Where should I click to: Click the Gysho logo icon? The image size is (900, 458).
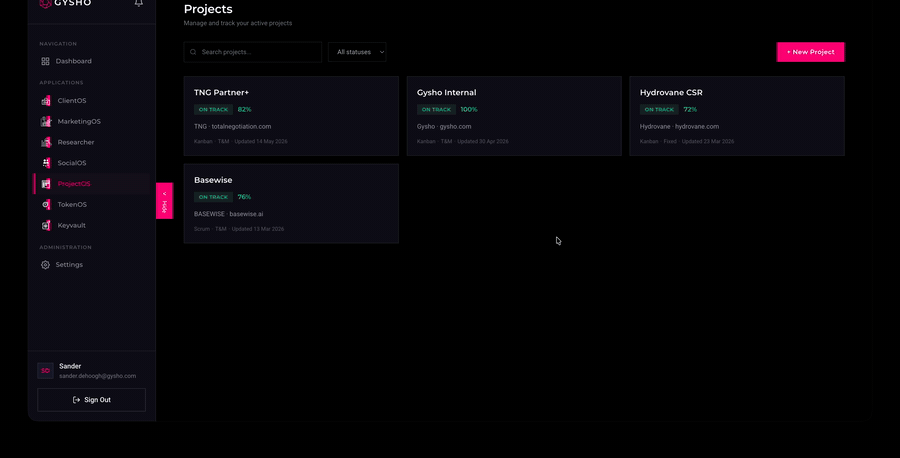(x=45, y=3)
